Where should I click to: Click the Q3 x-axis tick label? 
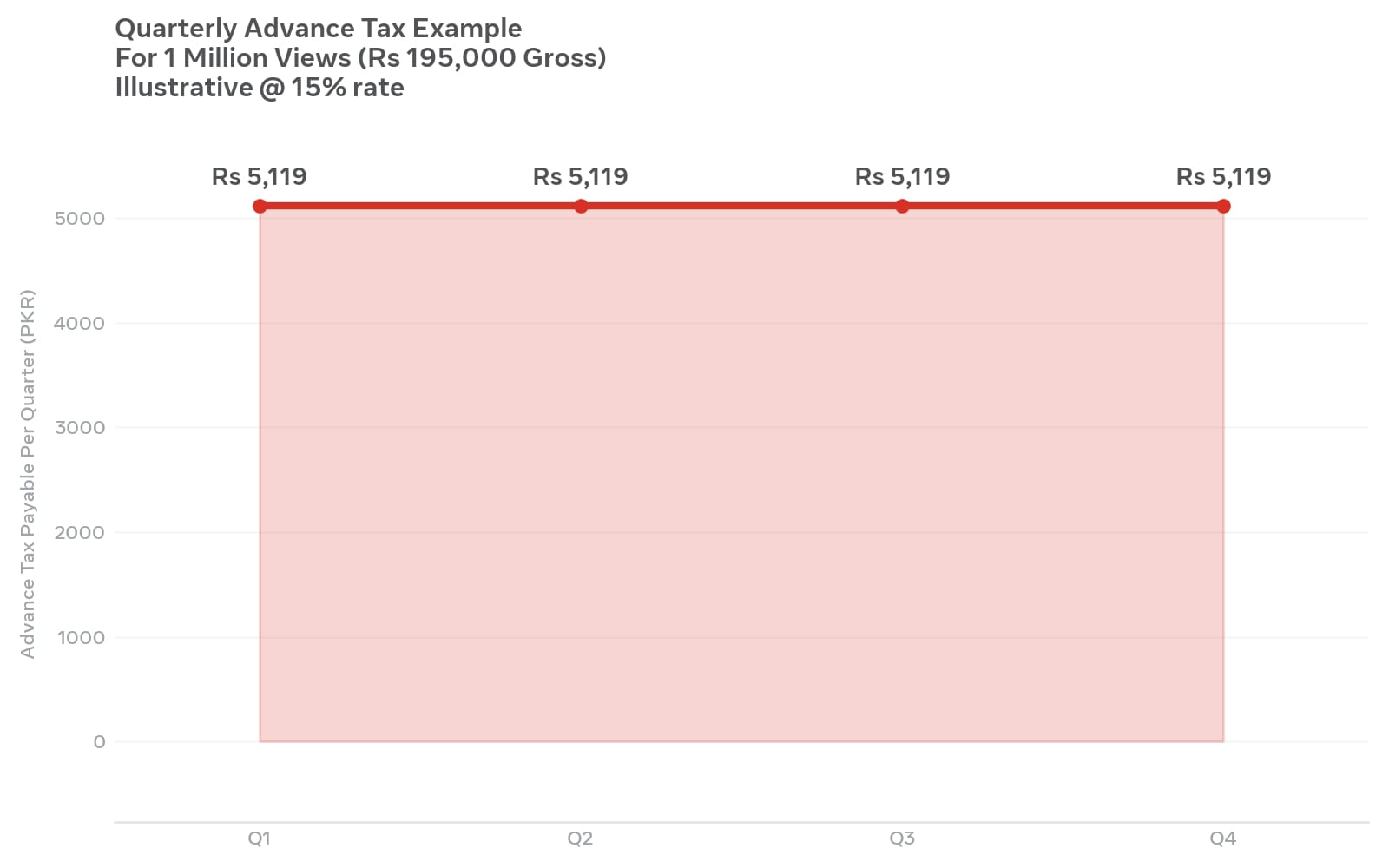pos(902,838)
